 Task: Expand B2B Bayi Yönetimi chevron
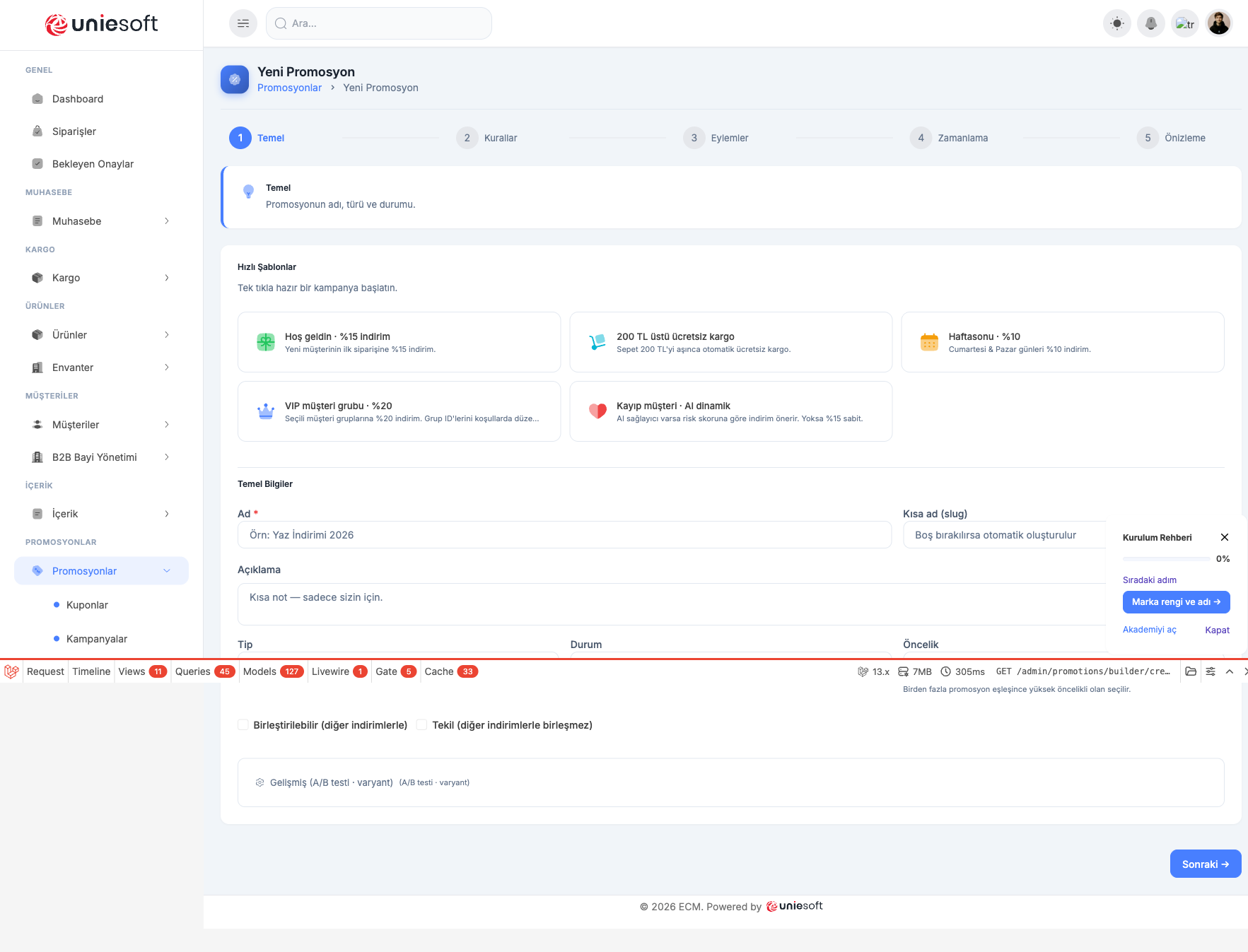click(x=167, y=457)
